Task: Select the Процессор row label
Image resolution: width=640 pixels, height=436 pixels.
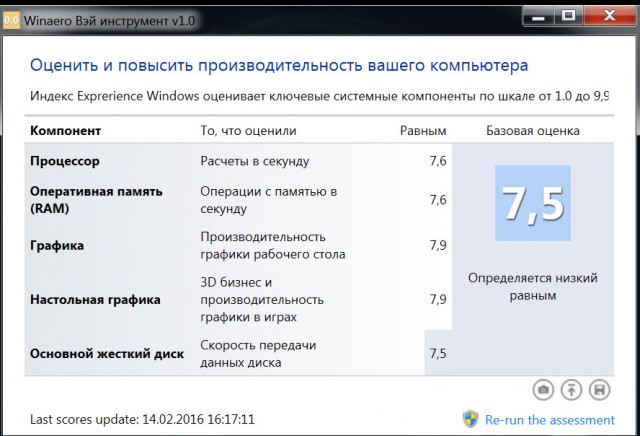Action: point(65,161)
